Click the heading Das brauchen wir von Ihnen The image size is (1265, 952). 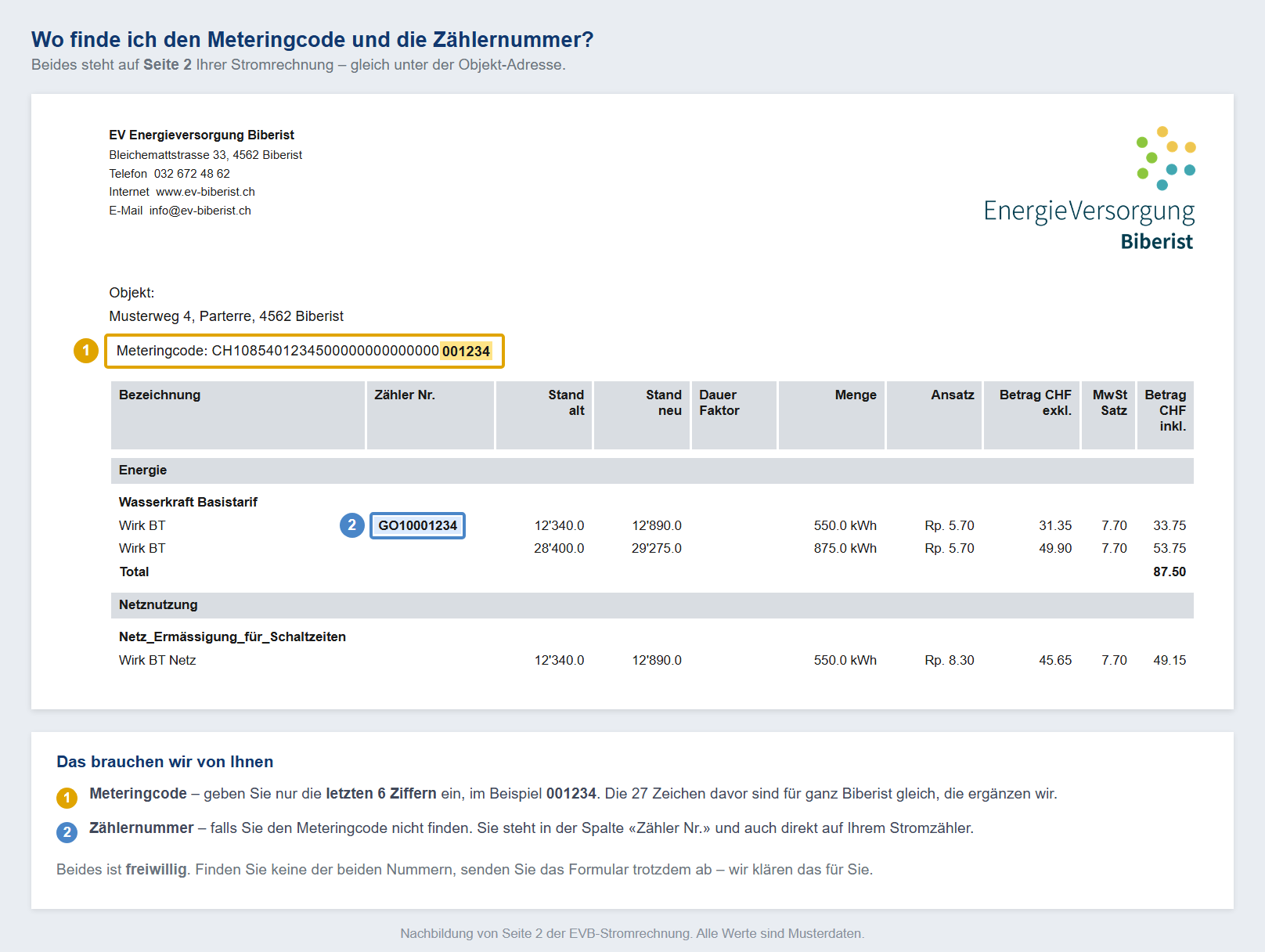click(165, 762)
